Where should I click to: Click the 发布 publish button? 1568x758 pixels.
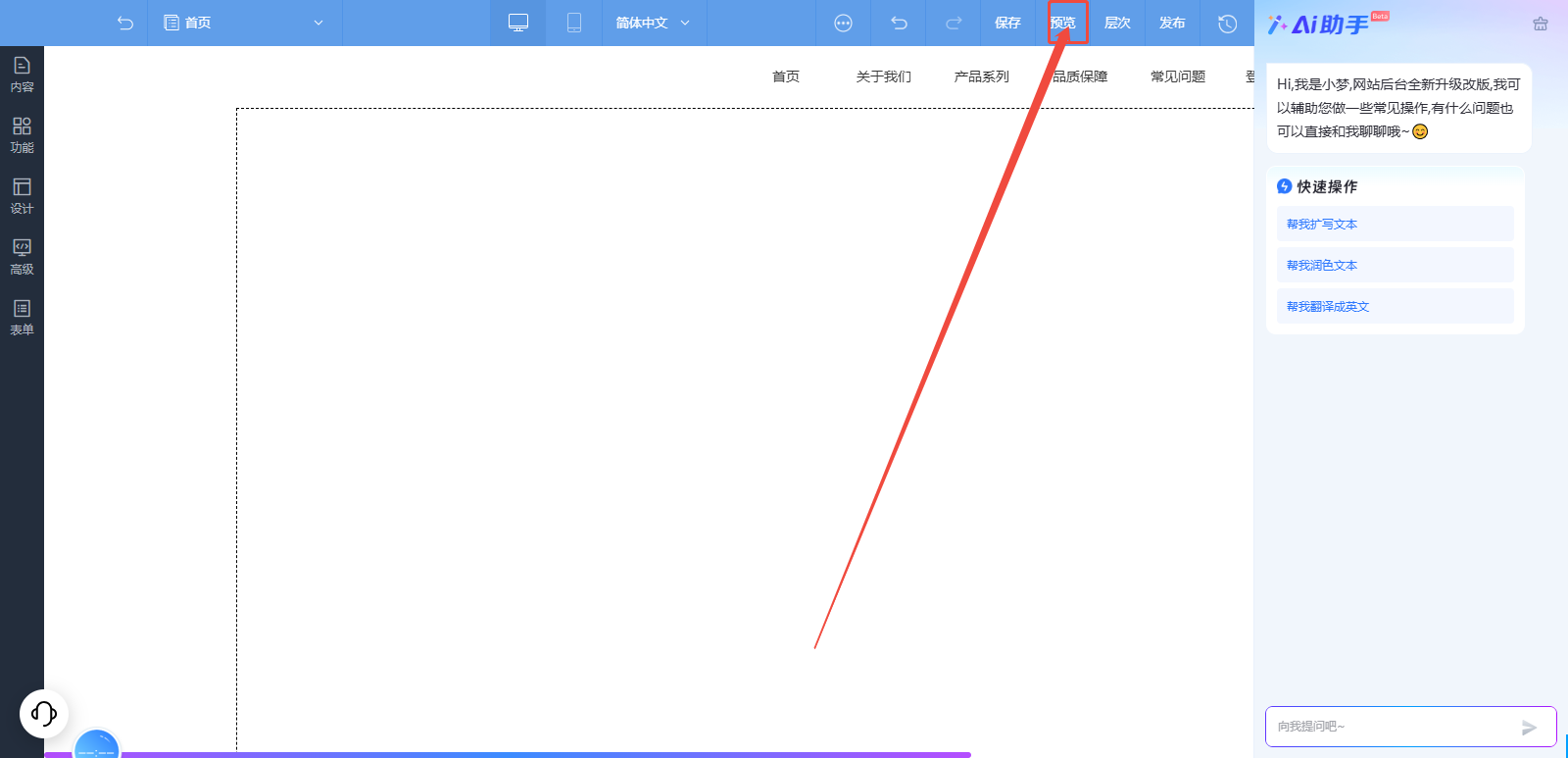pos(1172,23)
